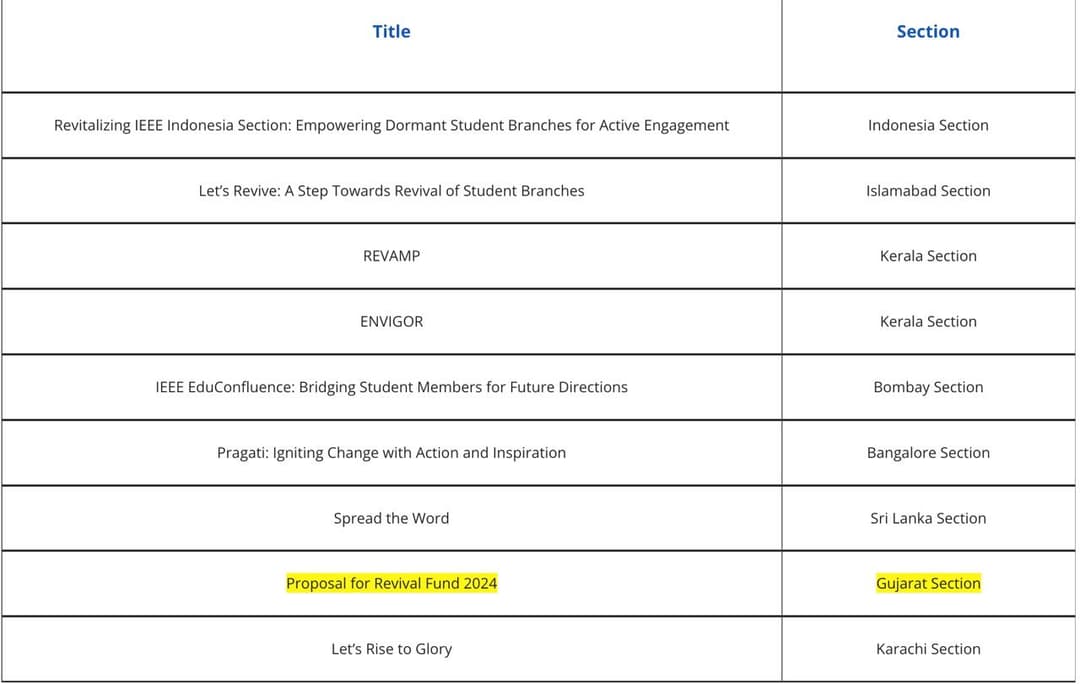This screenshot has height=684, width=1080.
Task: Select the Let's Revive title text
Action: tap(391, 191)
